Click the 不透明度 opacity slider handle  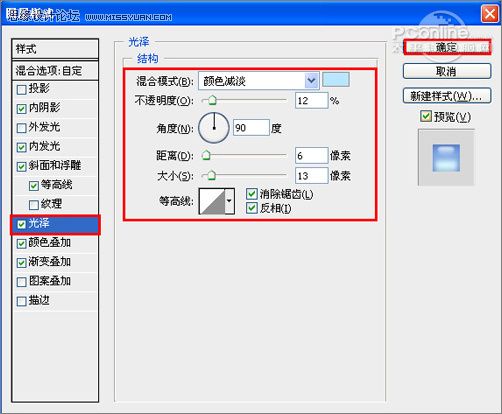click(x=212, y=100)
